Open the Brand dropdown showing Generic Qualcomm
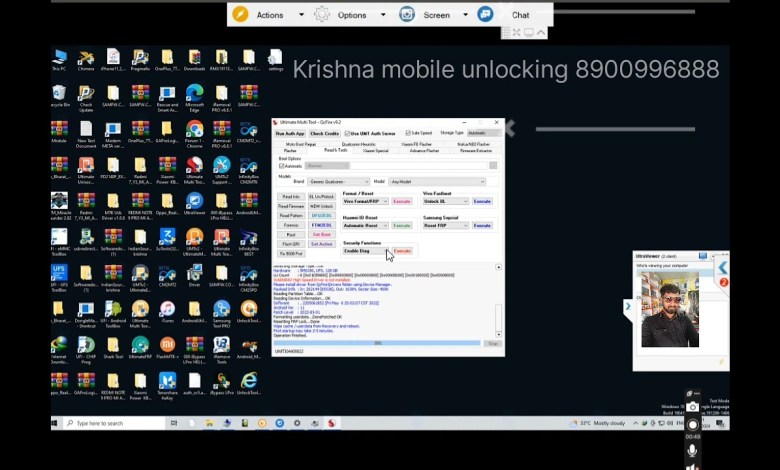Image resolution: width=780 pixels, height=470 pixels. point(338,182)
